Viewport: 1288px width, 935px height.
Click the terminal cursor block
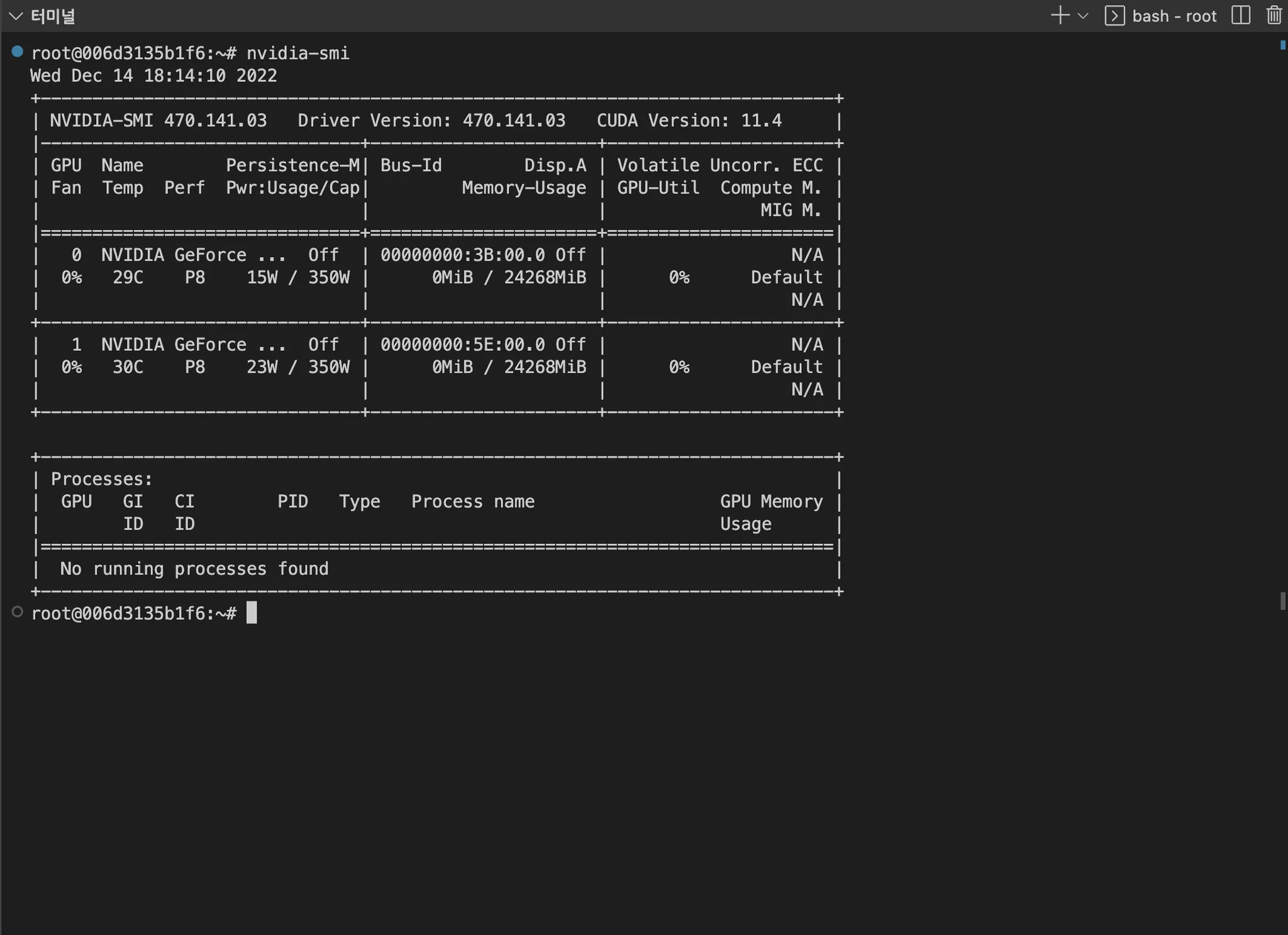(x=252, y=612)
